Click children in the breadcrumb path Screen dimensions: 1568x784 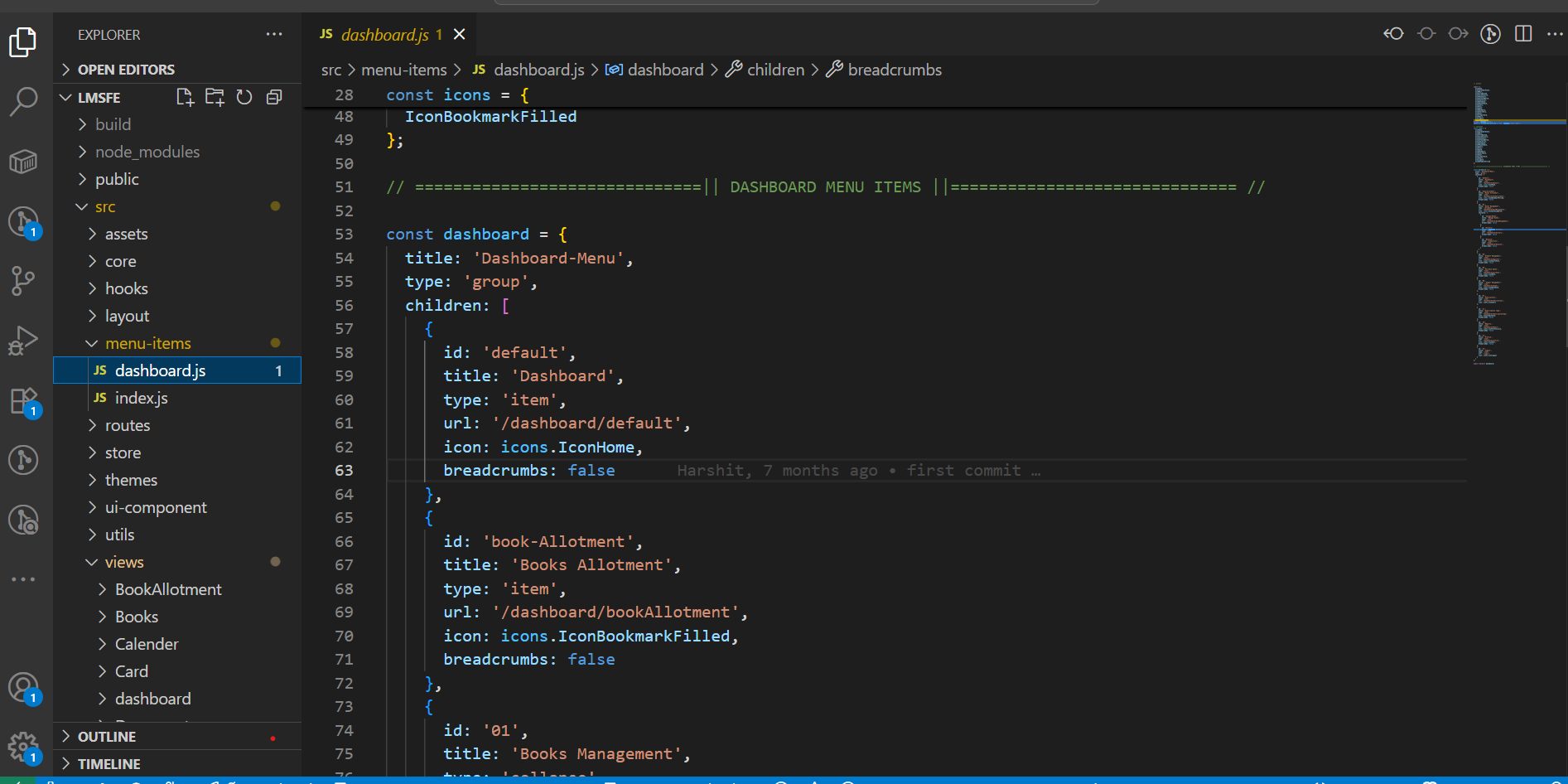click(x=774, y=70)
